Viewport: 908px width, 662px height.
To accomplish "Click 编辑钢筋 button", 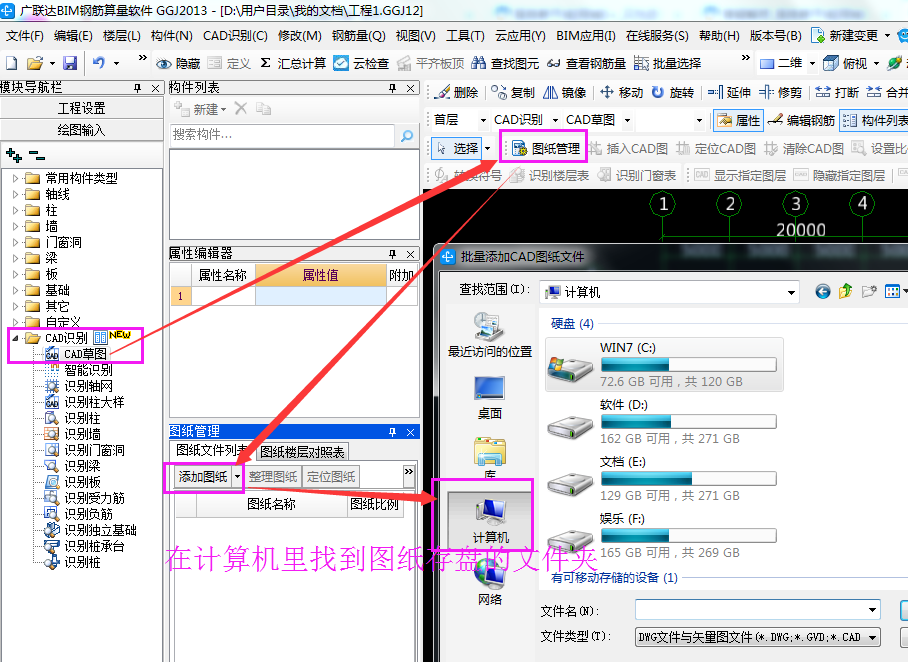I will [801, 120].
